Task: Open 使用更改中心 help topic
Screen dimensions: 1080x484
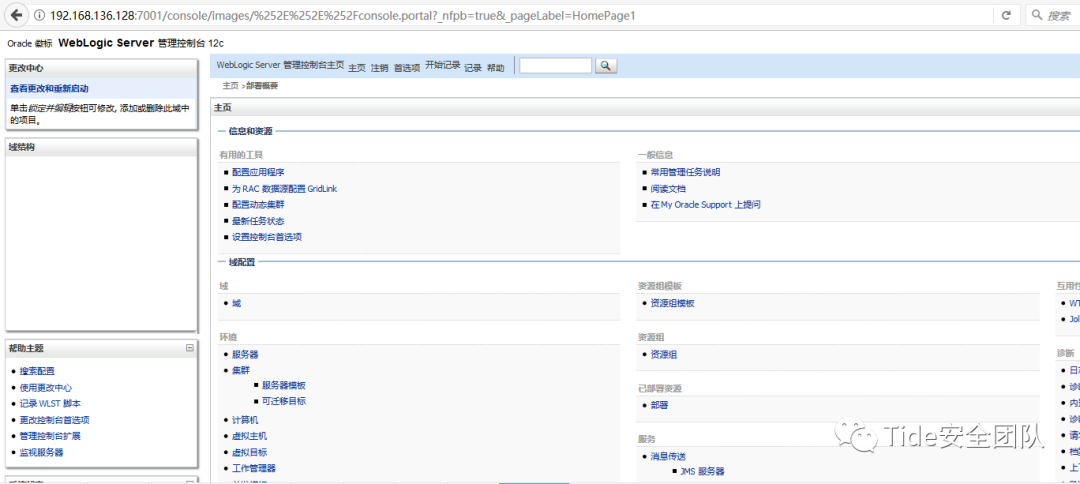Action: pos(45,388)
